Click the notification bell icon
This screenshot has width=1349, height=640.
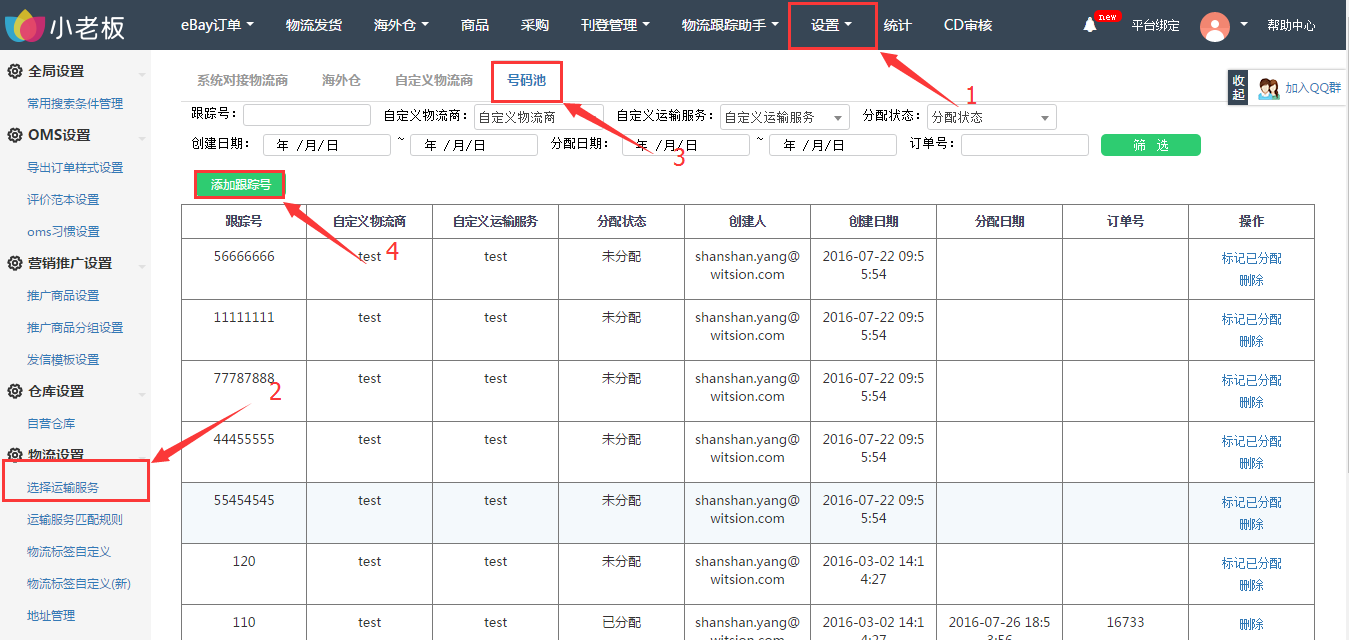click(1090, 25)
